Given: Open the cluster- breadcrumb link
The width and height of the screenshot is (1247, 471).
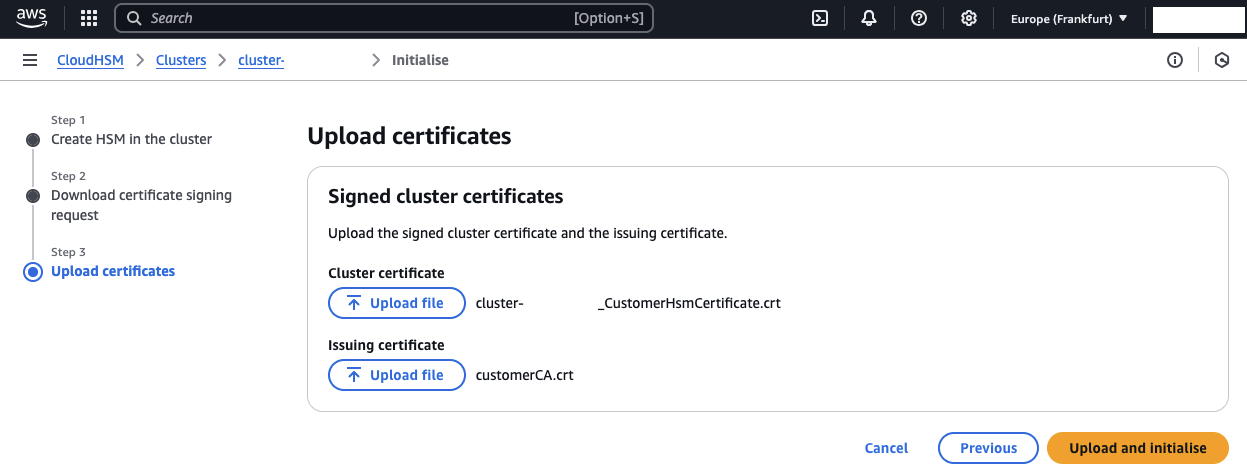Looking at the screenshot, I should [x=261, y=60].
